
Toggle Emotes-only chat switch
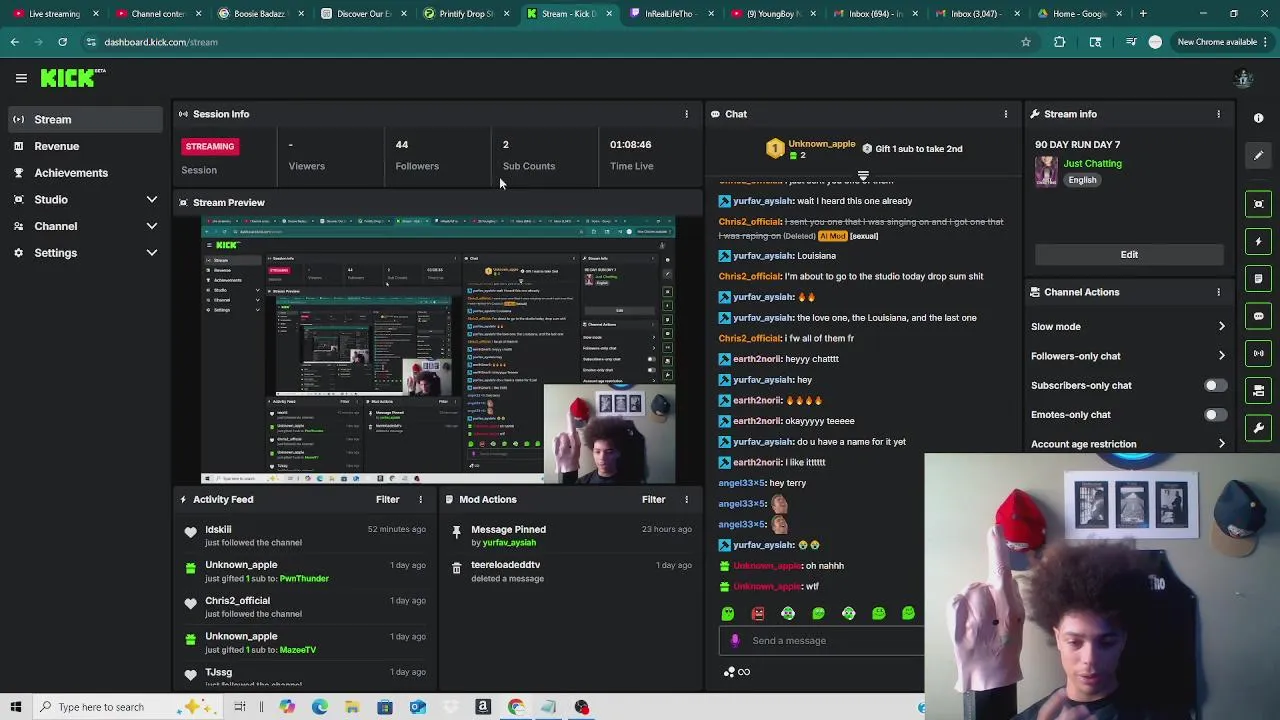pos(1214,414)
